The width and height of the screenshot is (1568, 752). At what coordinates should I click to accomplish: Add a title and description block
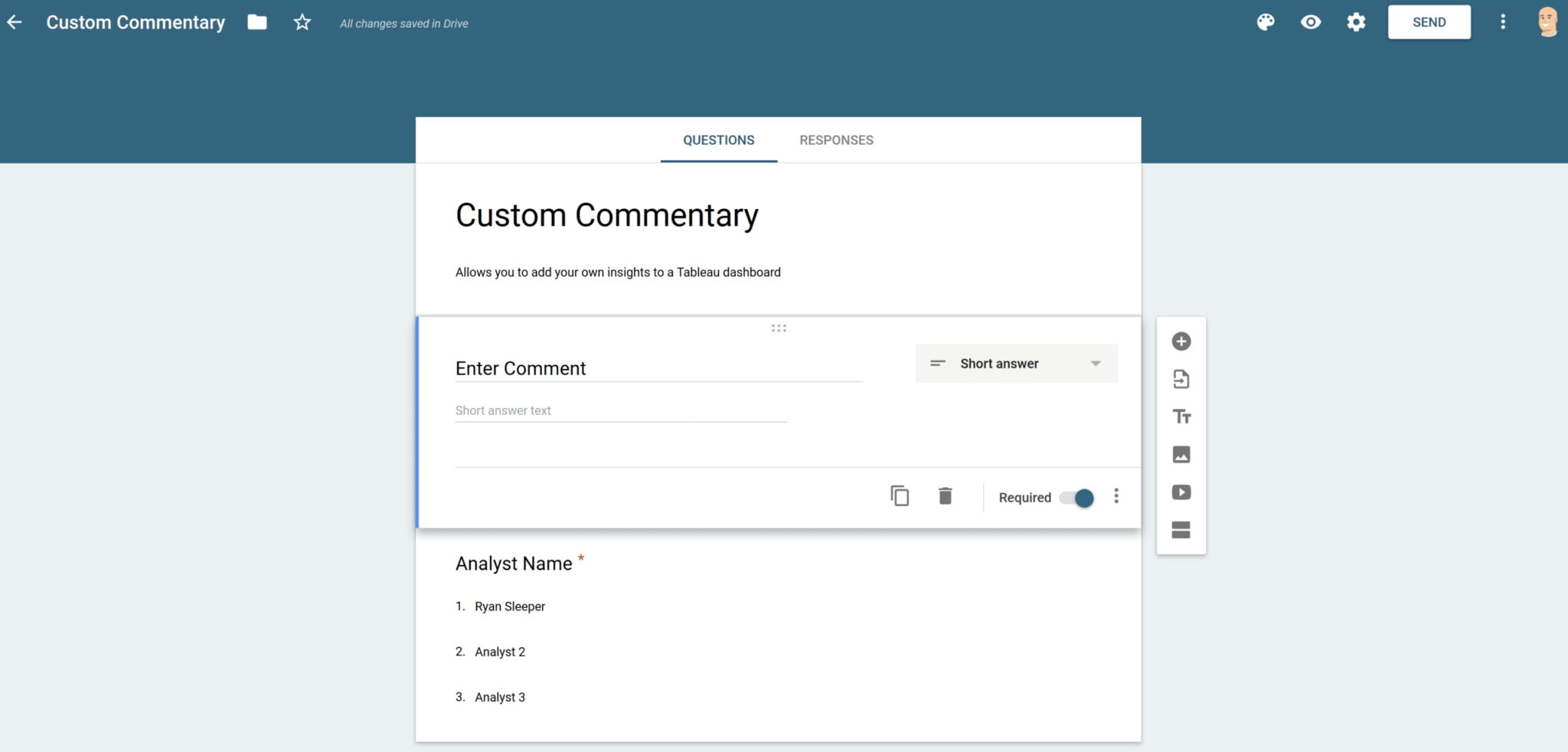click(x=1181, y=416)
